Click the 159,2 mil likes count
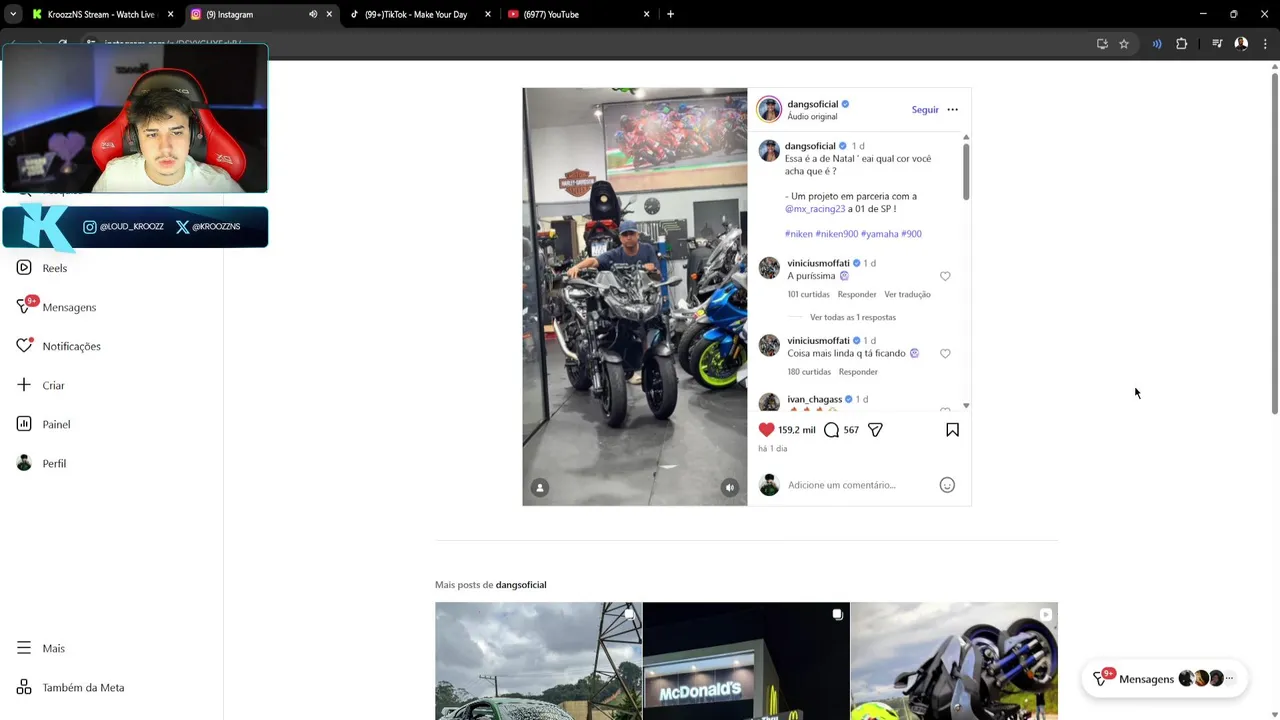The height and width of the screenshot is (720, 1280). click(797, 430)
